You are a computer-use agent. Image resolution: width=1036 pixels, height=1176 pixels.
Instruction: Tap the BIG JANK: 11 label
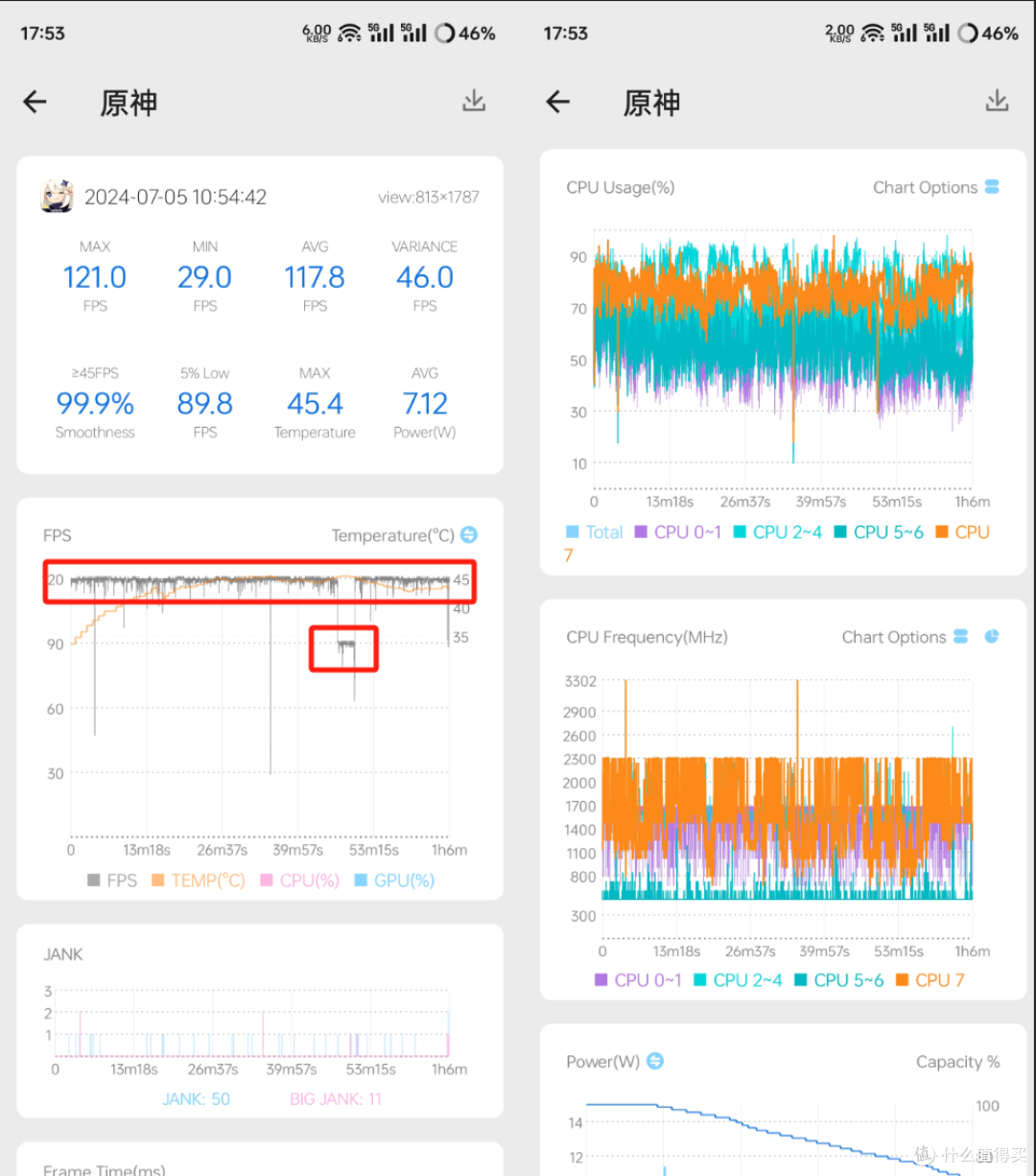[x=336, y=1099]
